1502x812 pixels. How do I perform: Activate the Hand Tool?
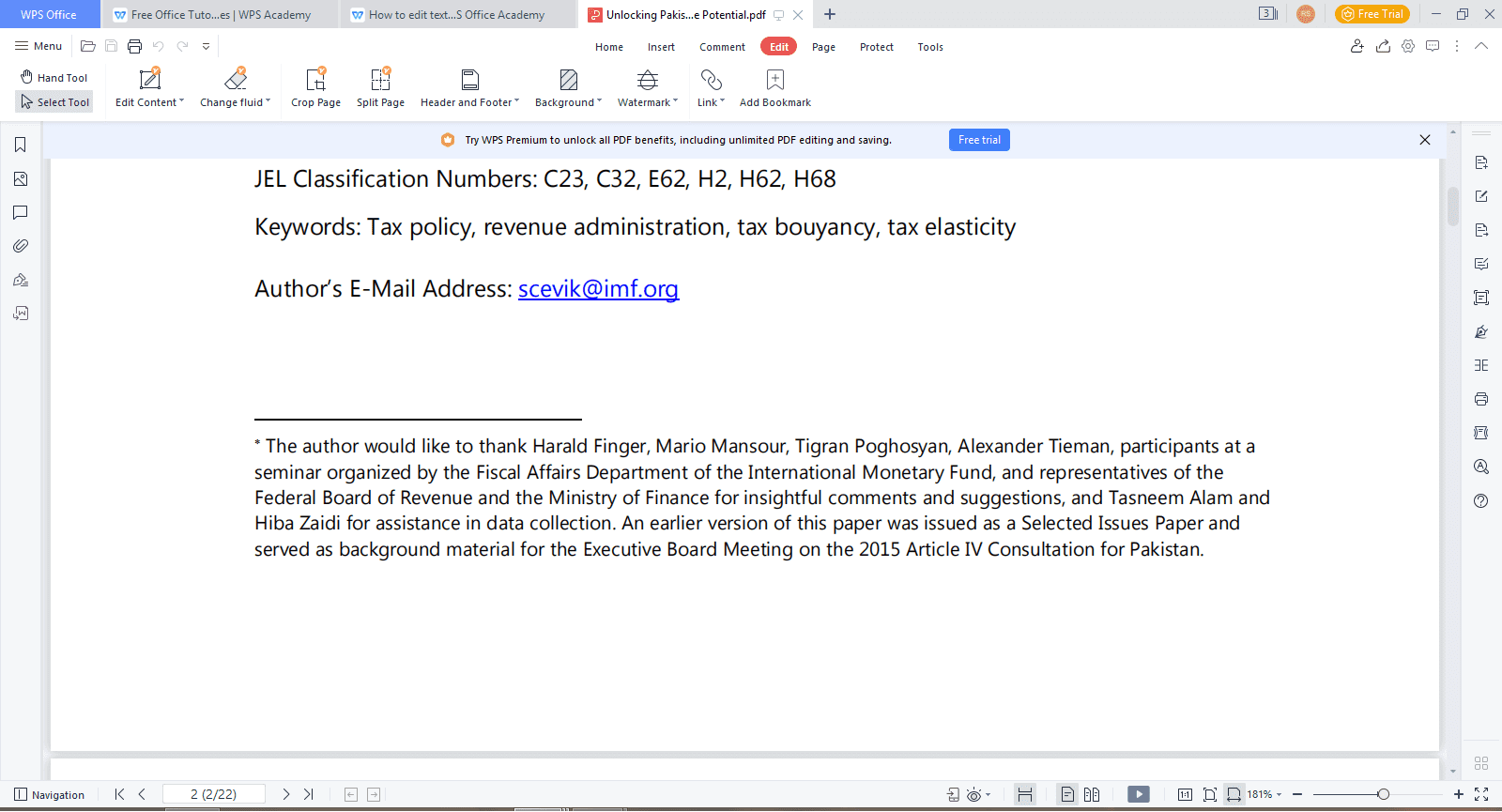point(54,78)
